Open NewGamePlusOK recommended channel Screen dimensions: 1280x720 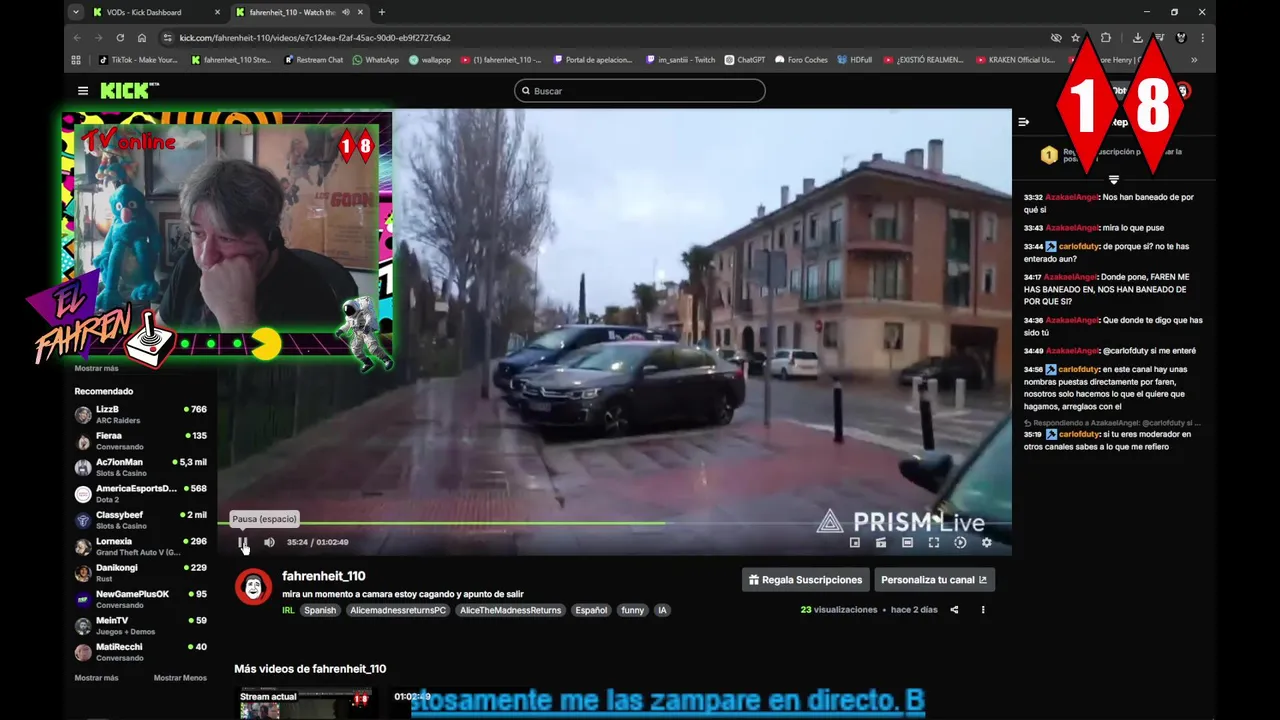coord(141,599)
